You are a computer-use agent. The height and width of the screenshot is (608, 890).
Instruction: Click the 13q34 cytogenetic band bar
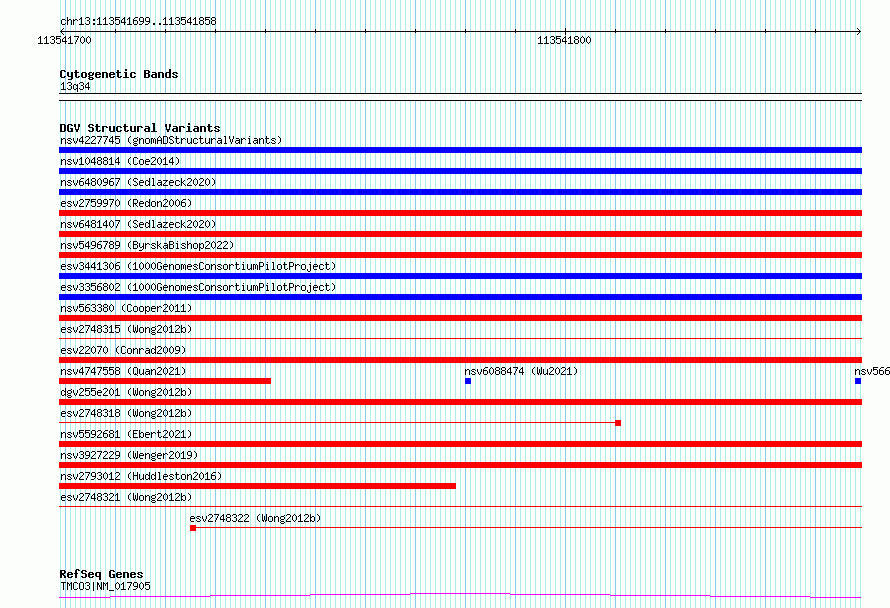[x=460, y=97]
